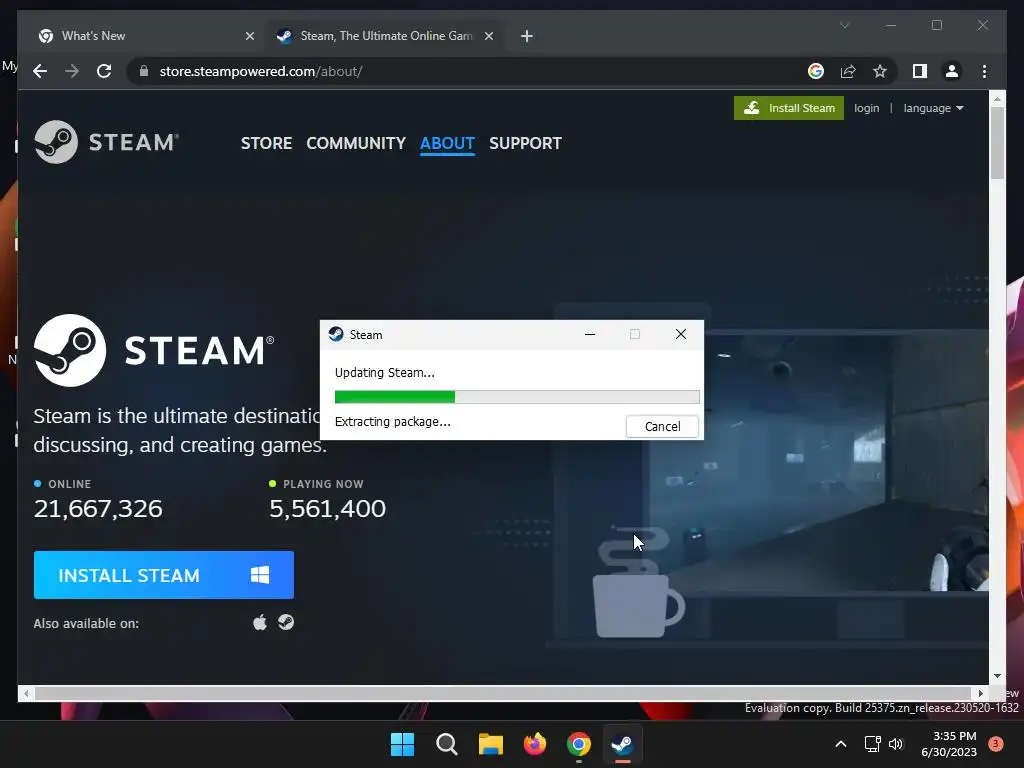The image size is (1024, 768).
Task: Show hidden system tray icons
Action: point(840,744)
